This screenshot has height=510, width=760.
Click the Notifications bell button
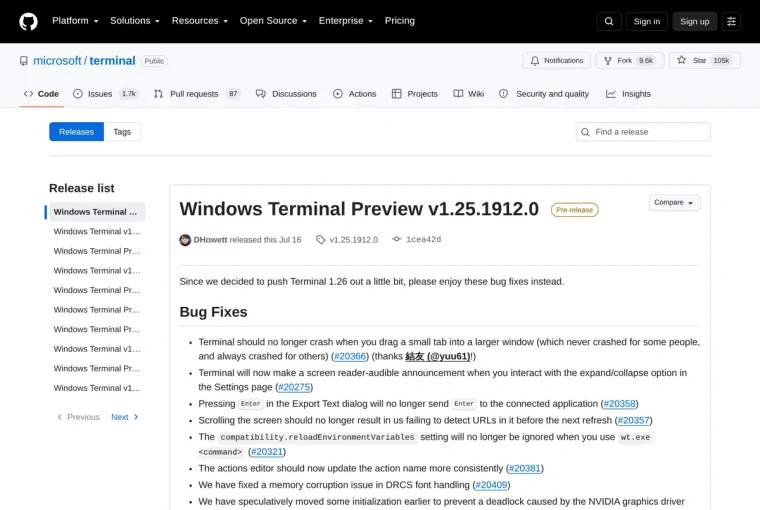556,61
